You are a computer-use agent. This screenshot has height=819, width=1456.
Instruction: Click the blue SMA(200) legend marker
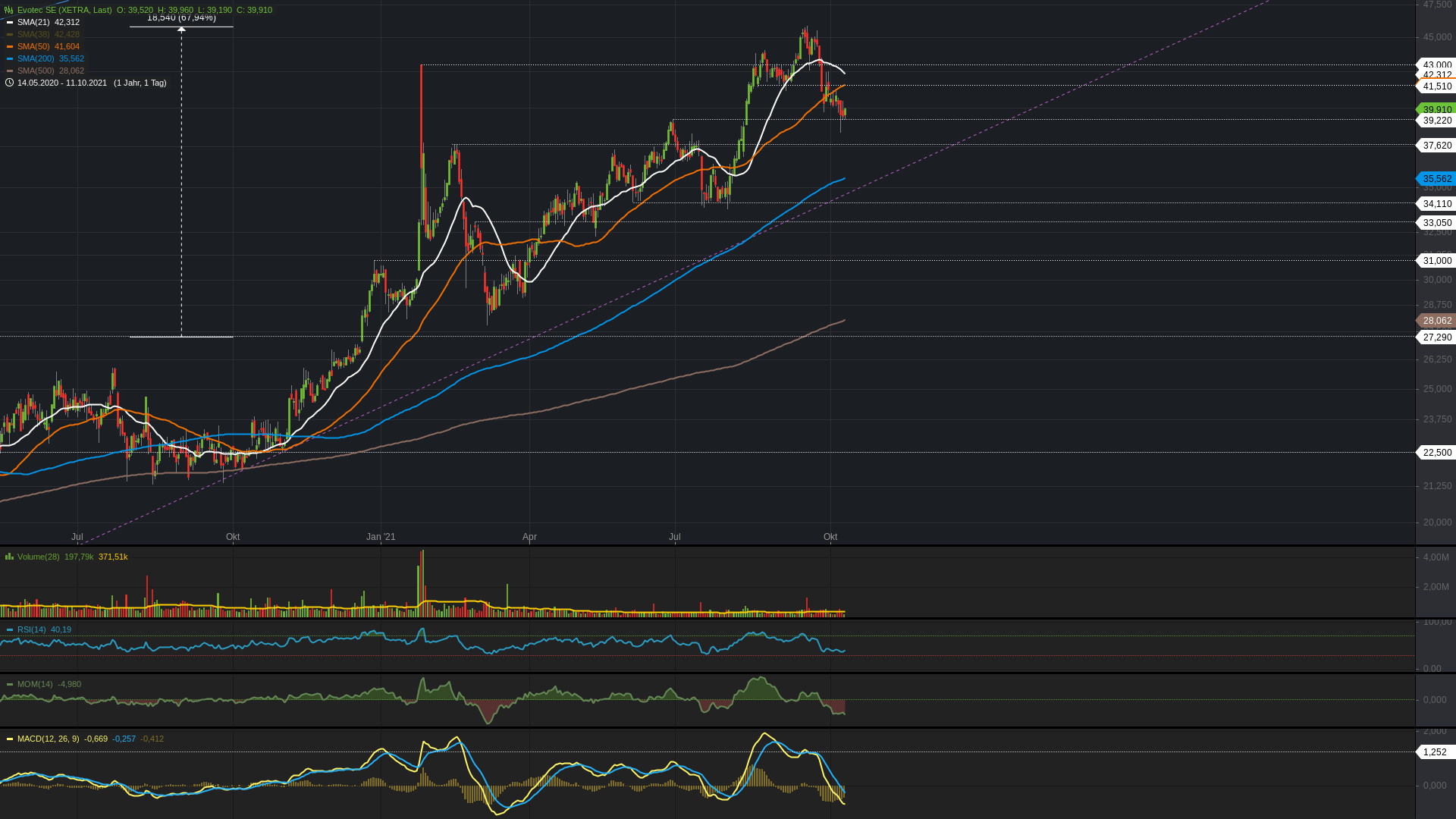coord(10,58)
